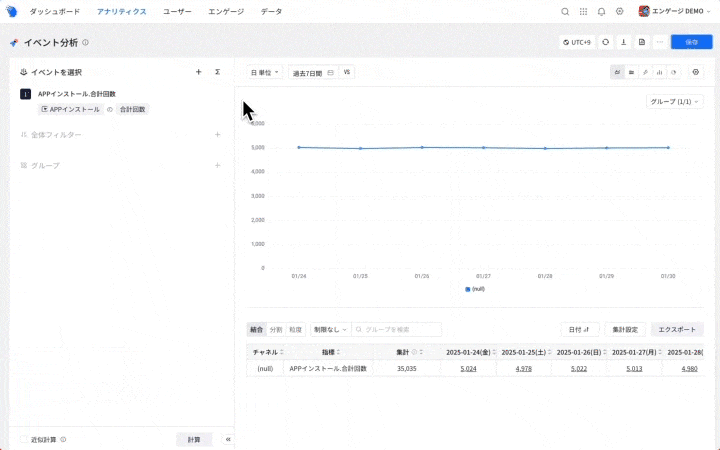The image size is (720, 450).
Task: Open the 合計回数 metric selector
Action: 133,109
